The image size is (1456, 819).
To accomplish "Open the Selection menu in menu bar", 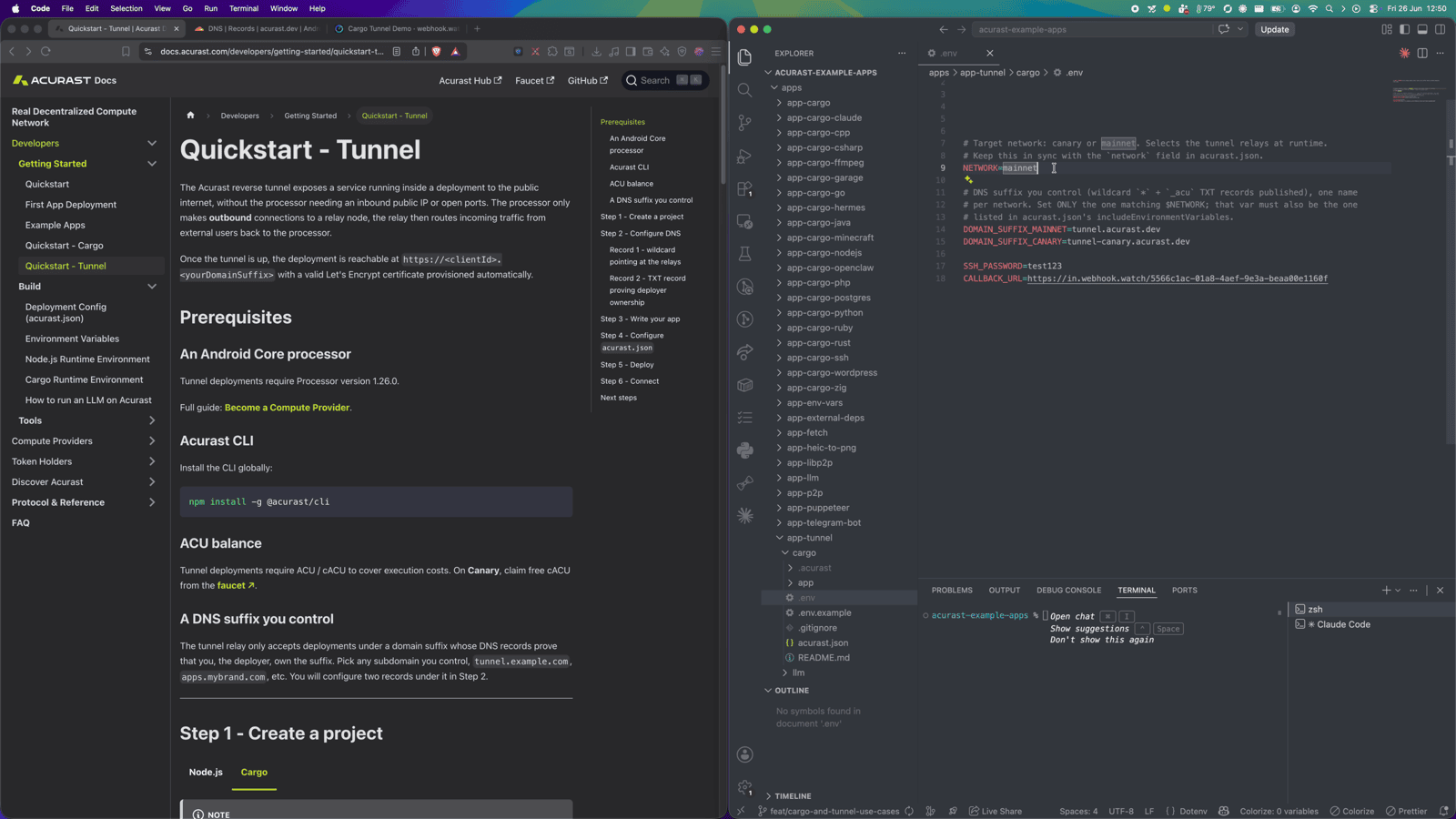I will click(x=126, y=8).
